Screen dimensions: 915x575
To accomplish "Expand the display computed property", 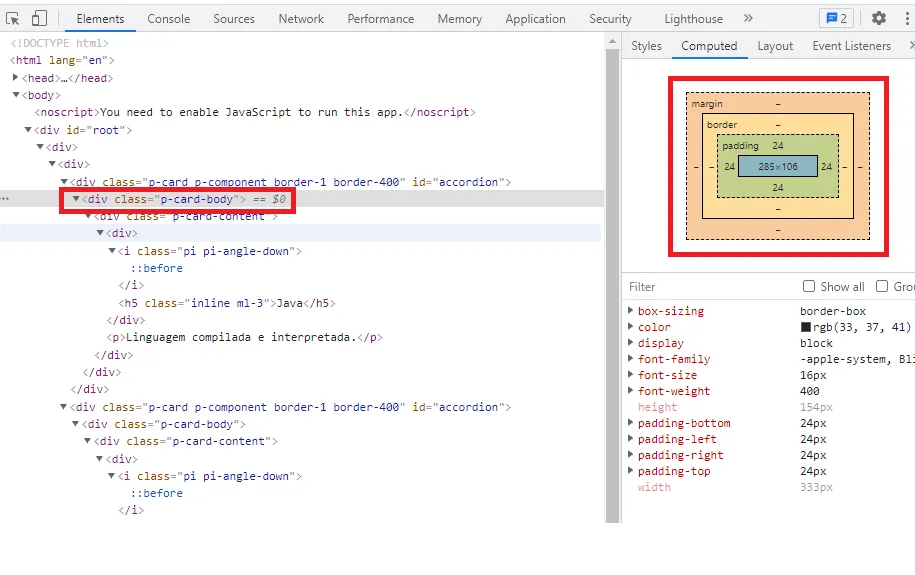I will tap(630, 343).
